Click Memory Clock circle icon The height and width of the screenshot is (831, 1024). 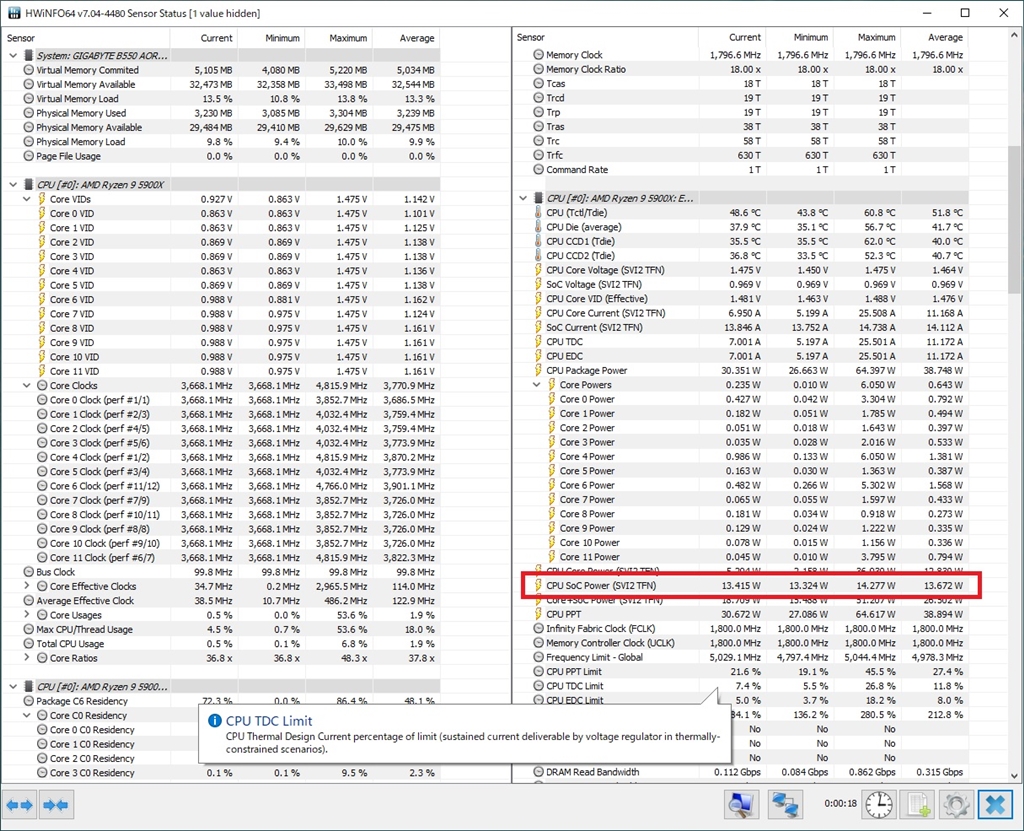(x=538, y=55)
